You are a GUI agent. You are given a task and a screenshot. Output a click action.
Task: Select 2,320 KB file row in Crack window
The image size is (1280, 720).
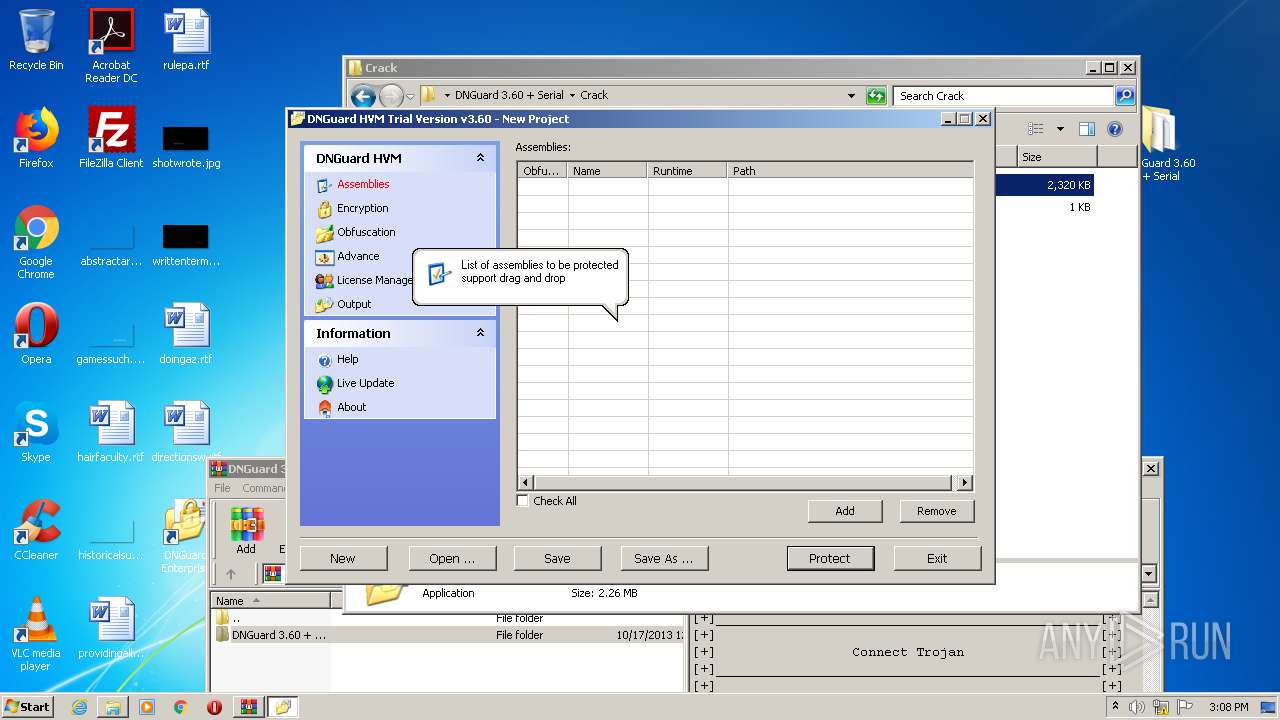point(1044,185)
